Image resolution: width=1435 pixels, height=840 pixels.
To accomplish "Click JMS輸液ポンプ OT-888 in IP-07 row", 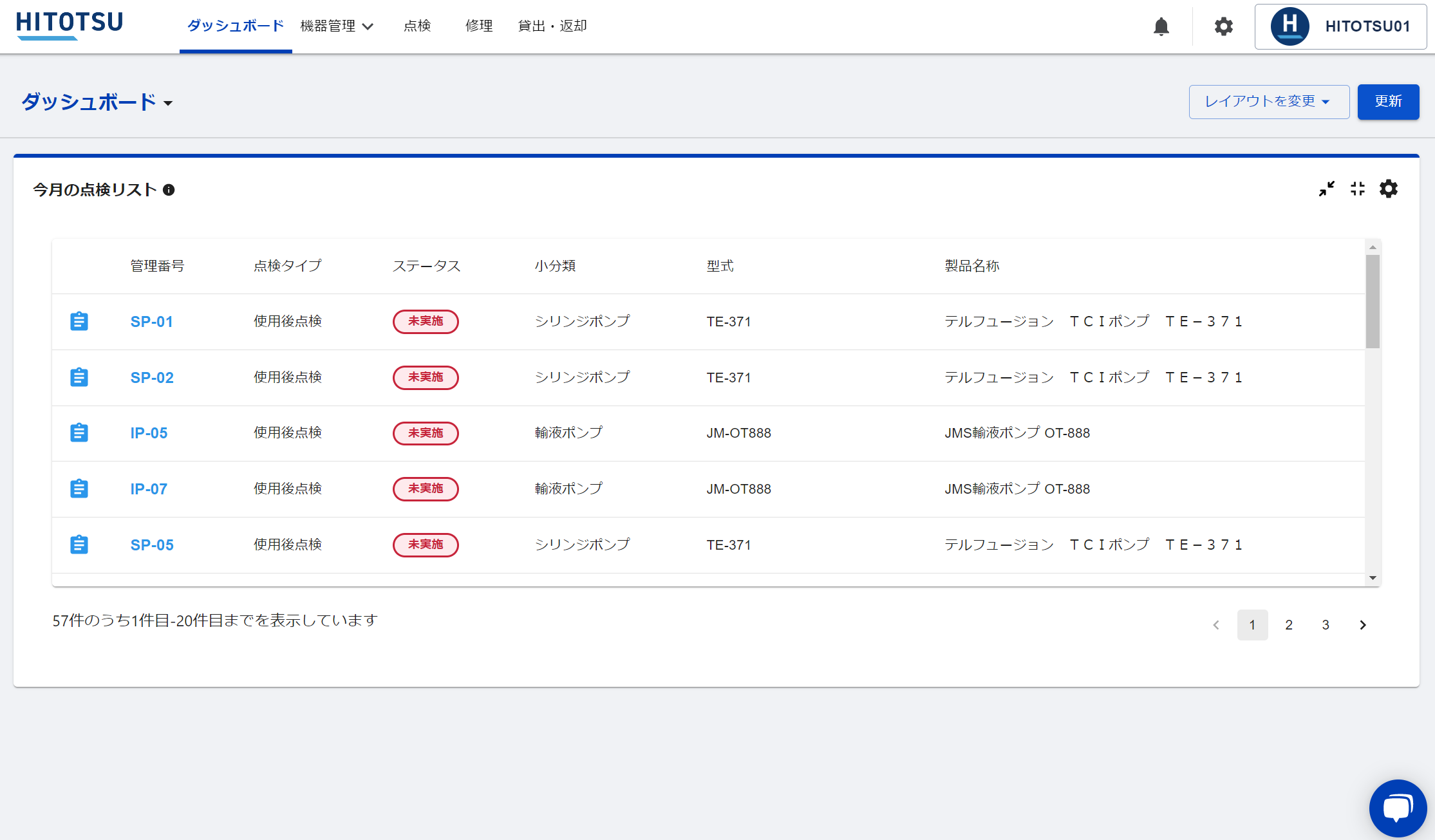I will [x=1017, y=489].
